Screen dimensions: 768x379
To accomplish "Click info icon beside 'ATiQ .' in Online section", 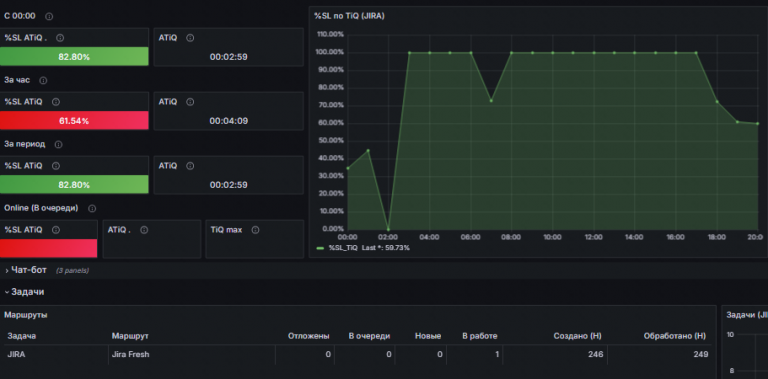I will (144, 230).
